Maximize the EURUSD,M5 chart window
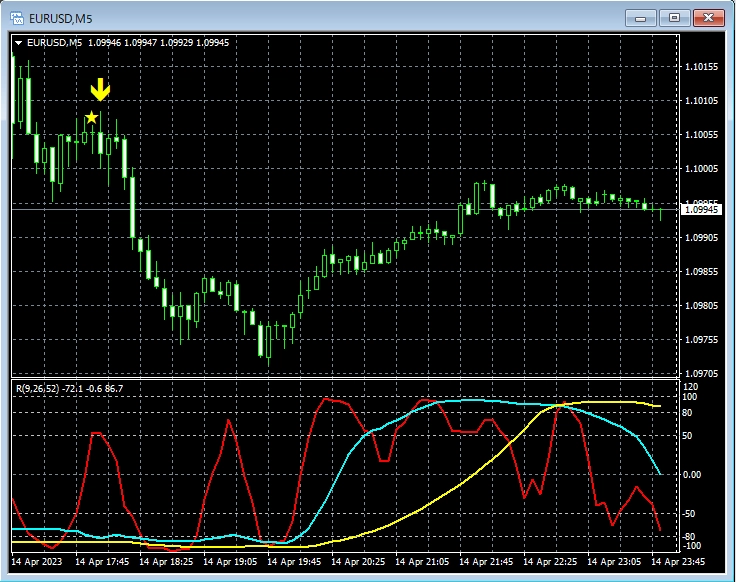The image size is (737, 582). [x=675, y=17]
